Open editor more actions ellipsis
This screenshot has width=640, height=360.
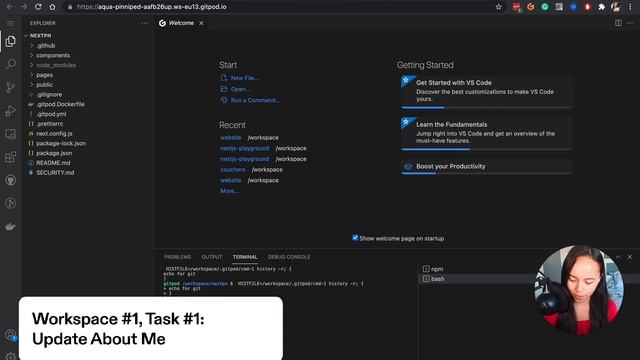(x=630, y=23)
